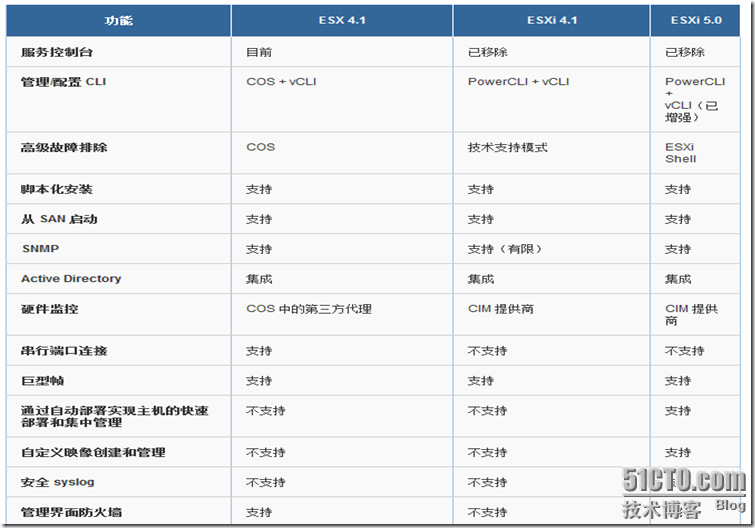Image resolution: width=755 pixels, height=528 pixels.
Task: Select the 巨型帧 row label
Action: point(42,381)
